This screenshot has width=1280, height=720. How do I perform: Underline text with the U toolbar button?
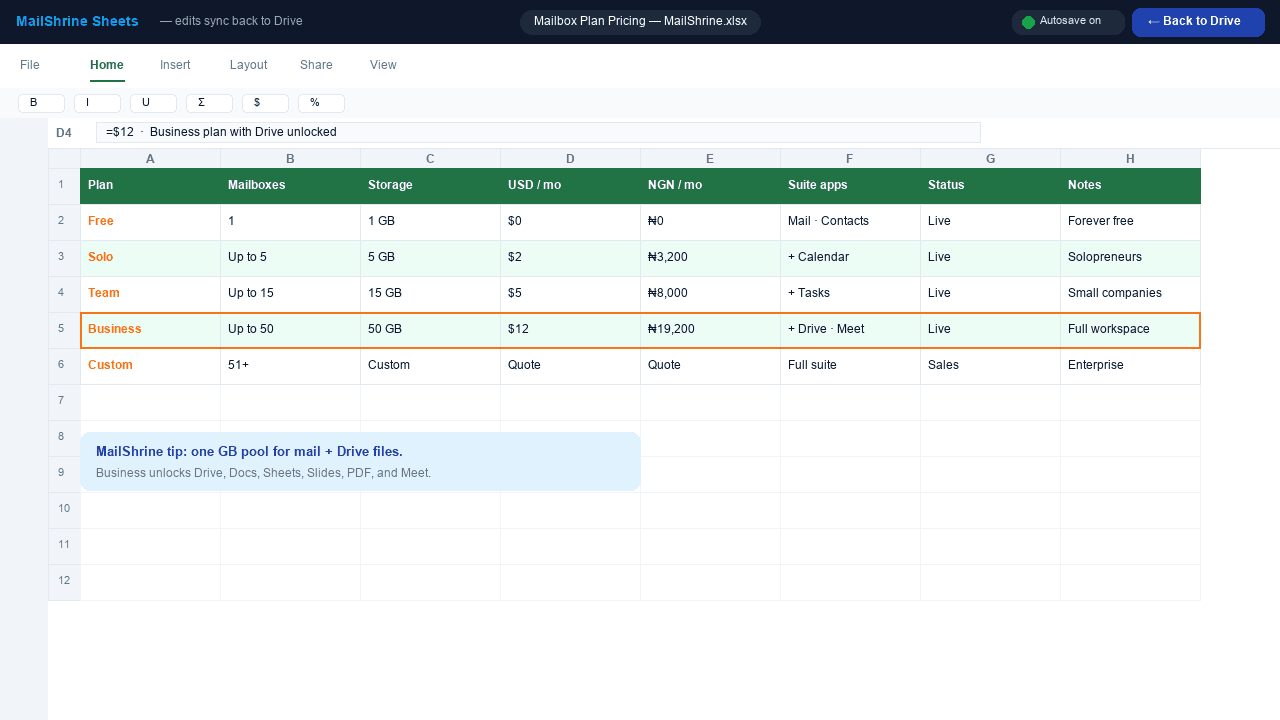point(153,103)
